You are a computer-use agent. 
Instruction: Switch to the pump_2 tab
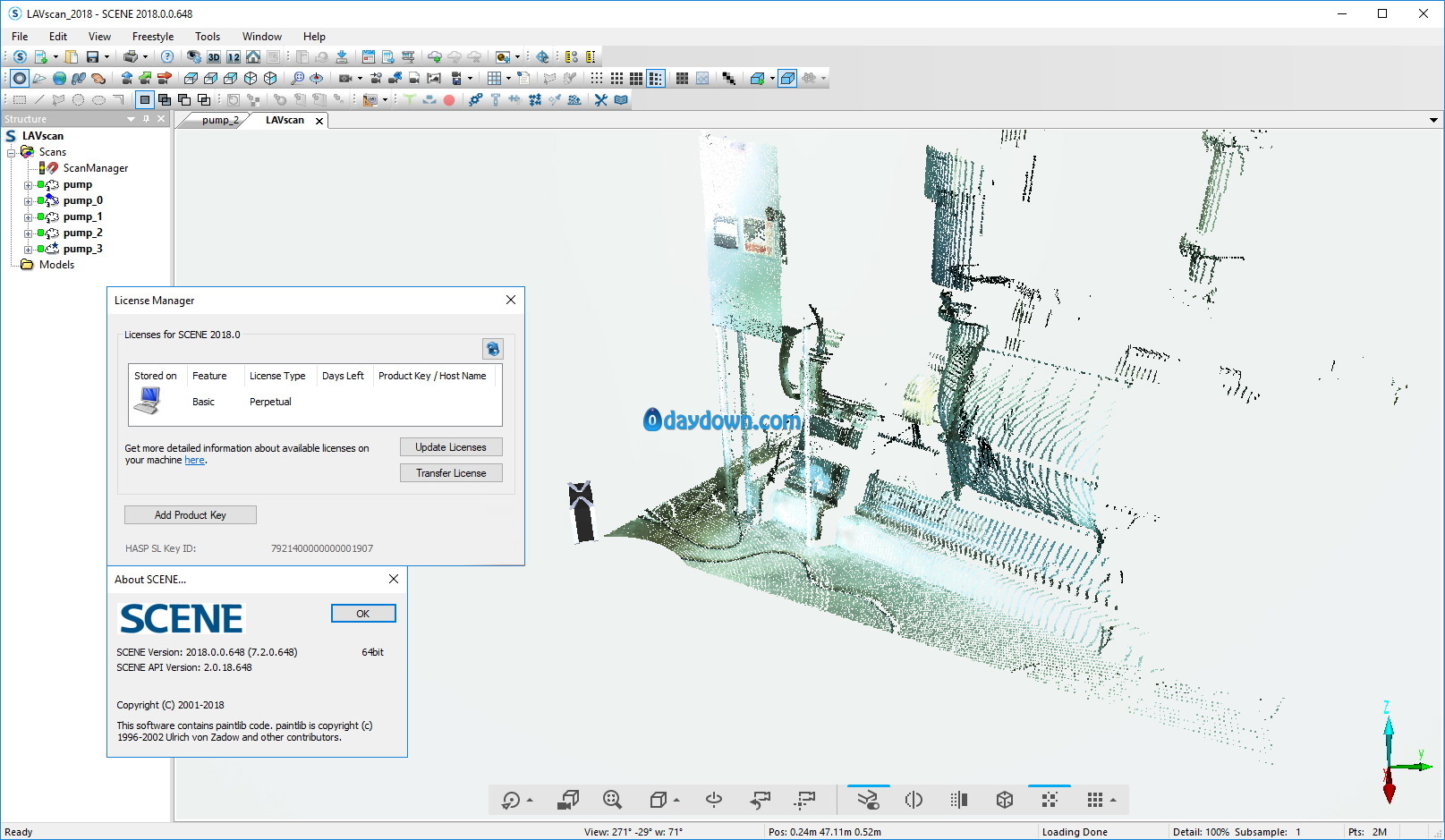(x=220, y=120)
